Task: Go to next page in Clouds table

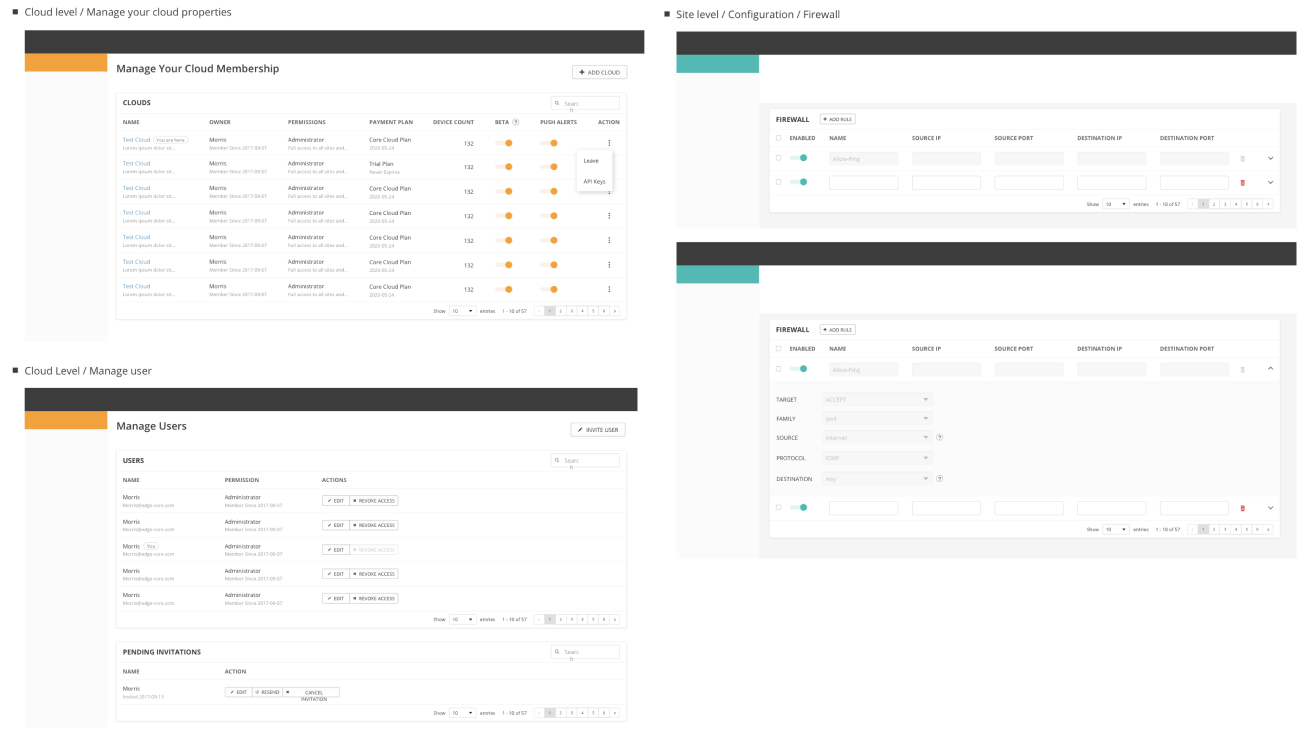Action: [x=615, y=311]
